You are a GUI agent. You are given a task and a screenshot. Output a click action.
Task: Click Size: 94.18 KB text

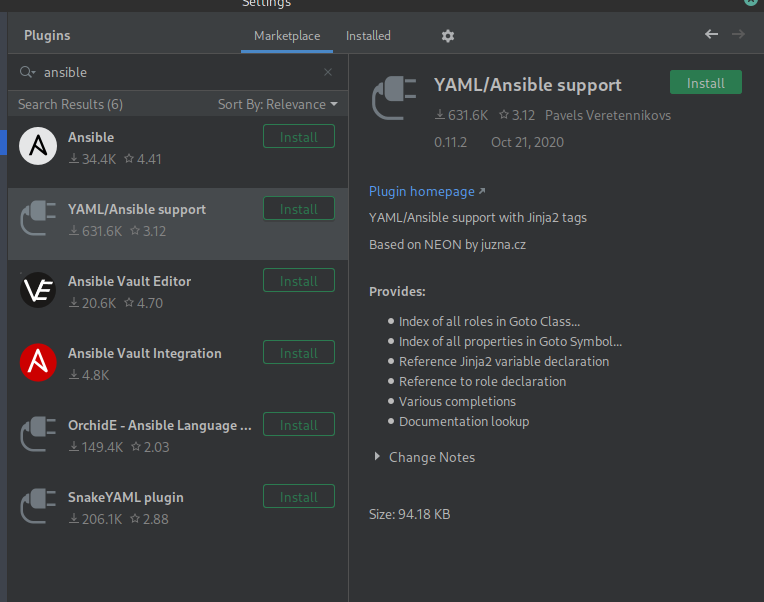tap(409, 514)
